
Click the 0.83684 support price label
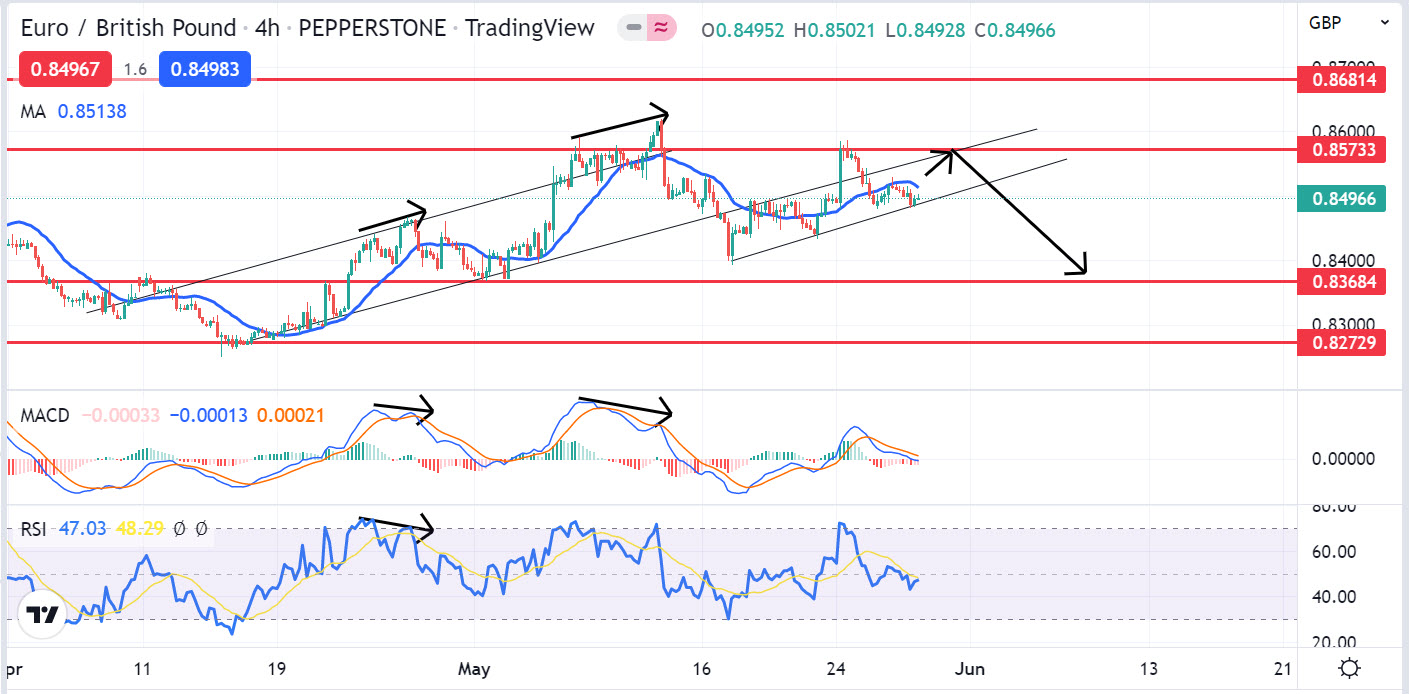pyautogui.click(x=1341, y=282)
